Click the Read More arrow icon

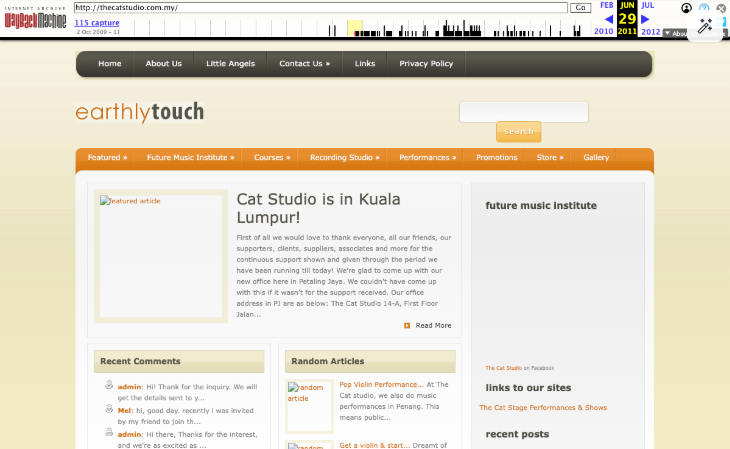tap(407, 326)
